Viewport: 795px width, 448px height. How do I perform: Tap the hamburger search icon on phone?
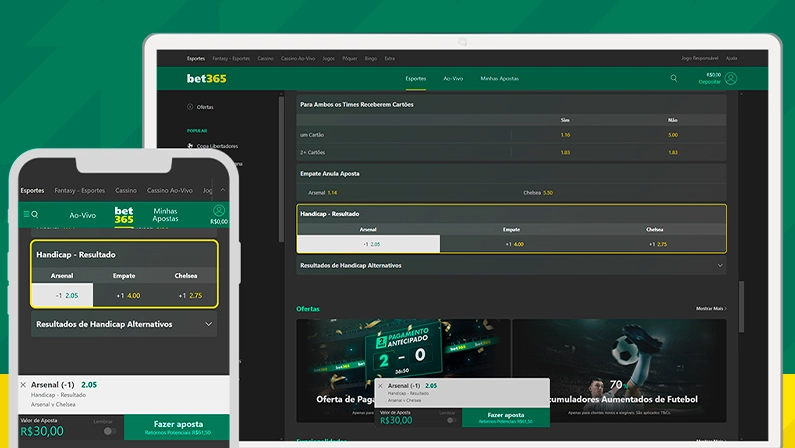(x=31, y=214)
